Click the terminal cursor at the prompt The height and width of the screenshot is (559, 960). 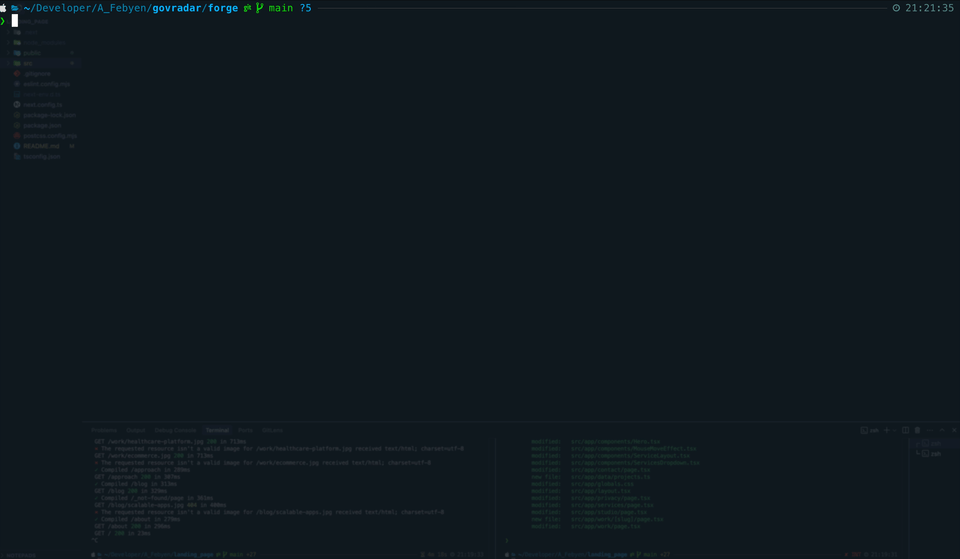[15, 21]
